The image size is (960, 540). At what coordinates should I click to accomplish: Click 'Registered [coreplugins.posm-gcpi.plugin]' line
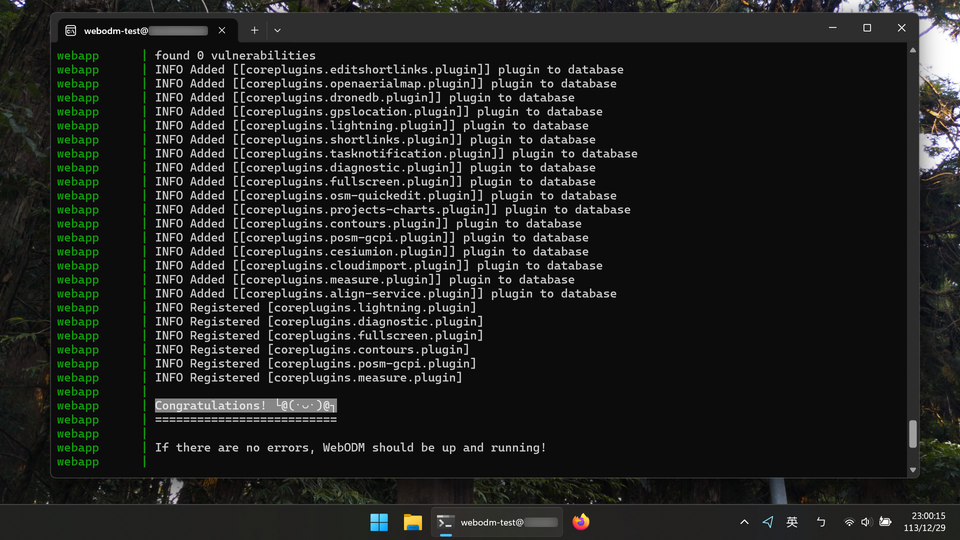coord(315,364)
